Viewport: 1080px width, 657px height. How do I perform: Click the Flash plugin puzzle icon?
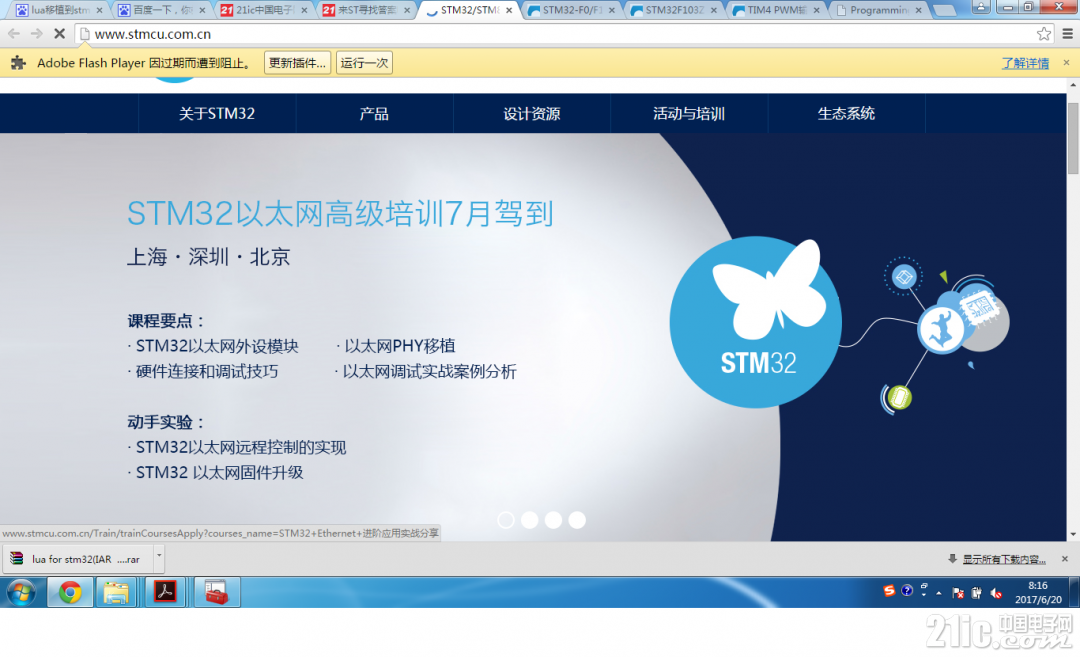point(18,63)
